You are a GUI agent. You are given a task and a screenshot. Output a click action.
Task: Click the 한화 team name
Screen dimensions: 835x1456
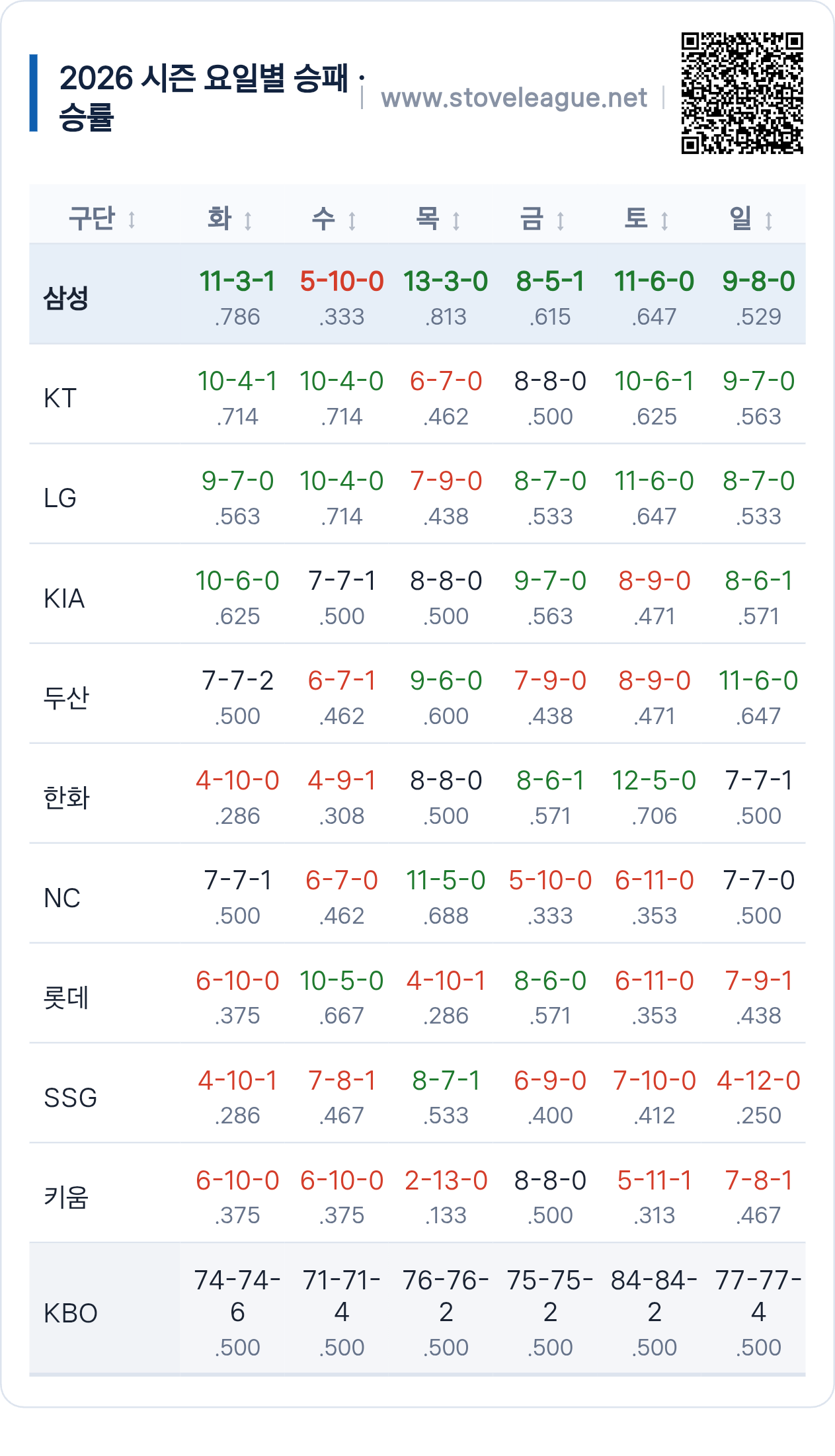[66, 797]
